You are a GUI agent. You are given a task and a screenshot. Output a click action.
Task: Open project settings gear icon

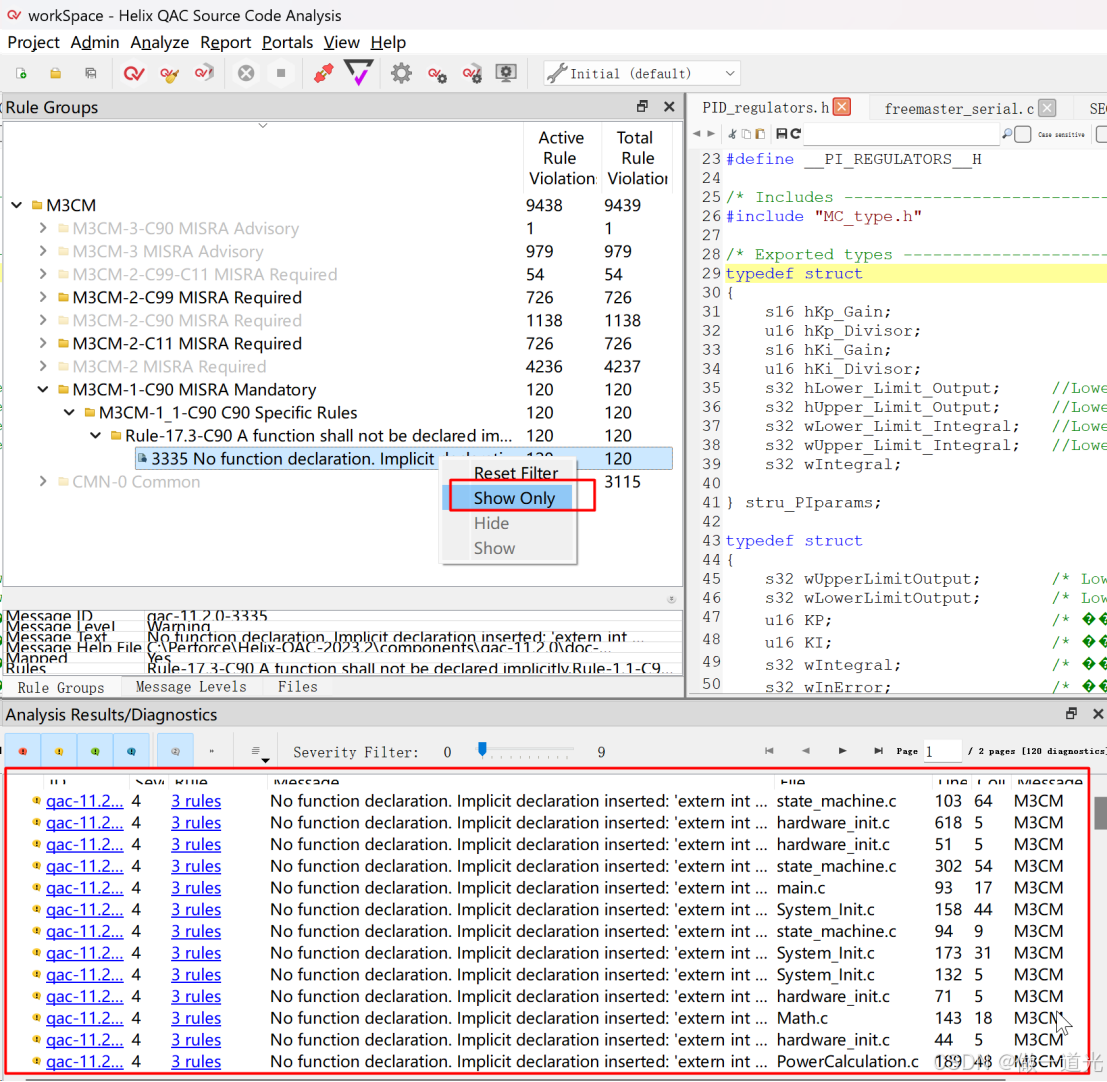click(401, 73)
